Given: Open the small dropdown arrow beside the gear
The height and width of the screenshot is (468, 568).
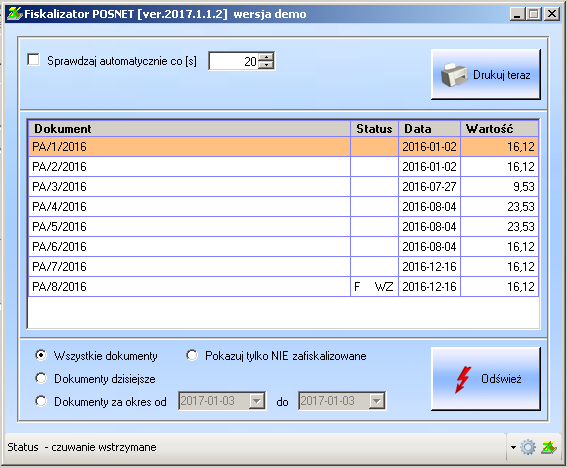Looking at the screenshot, I should point(513,447).
